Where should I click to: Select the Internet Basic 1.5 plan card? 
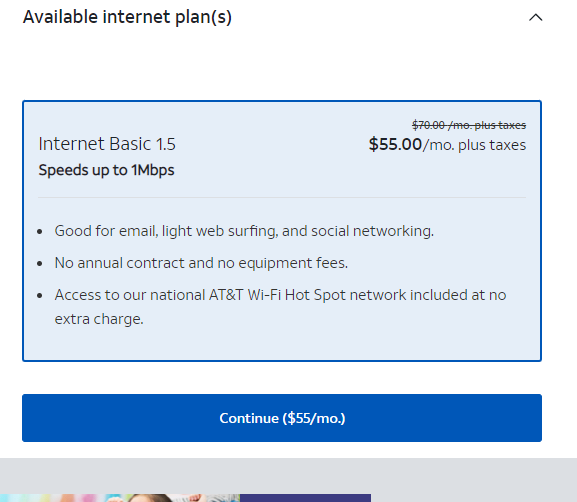pos(282,231)
